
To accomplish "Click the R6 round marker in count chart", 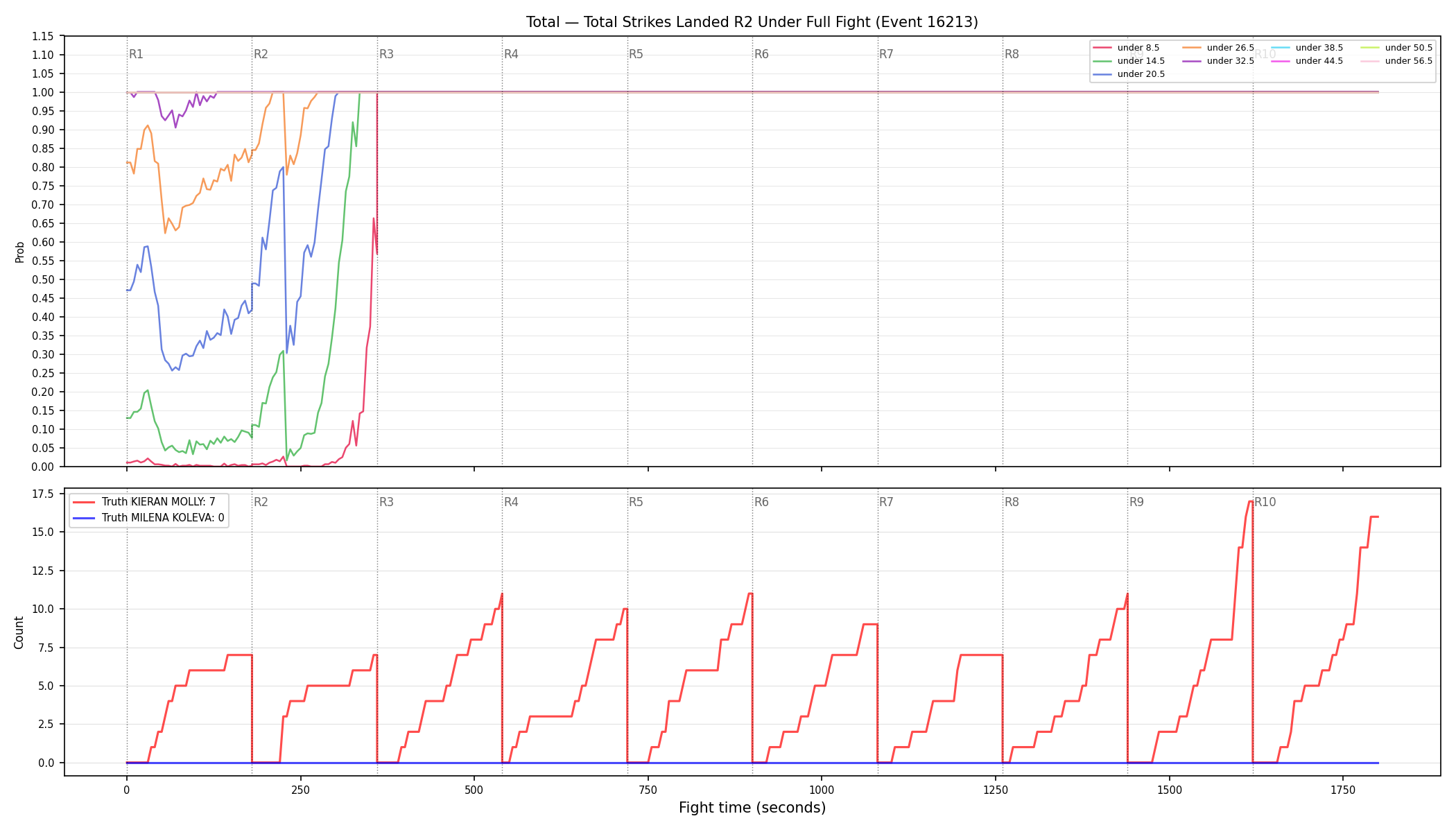I will click(761, 502).
